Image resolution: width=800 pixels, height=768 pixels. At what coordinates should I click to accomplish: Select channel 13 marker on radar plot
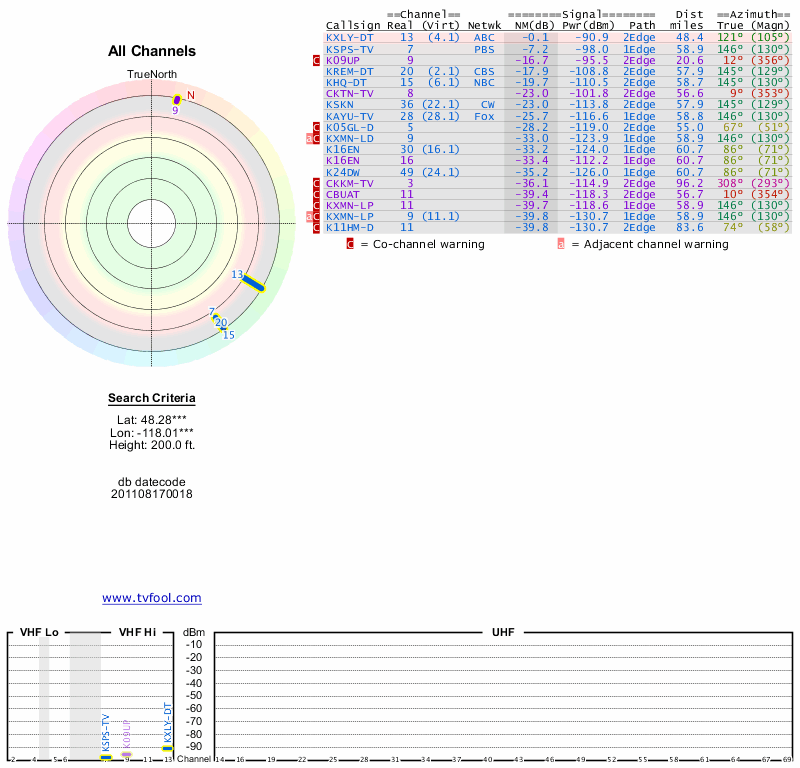click(x=253, y=283)
